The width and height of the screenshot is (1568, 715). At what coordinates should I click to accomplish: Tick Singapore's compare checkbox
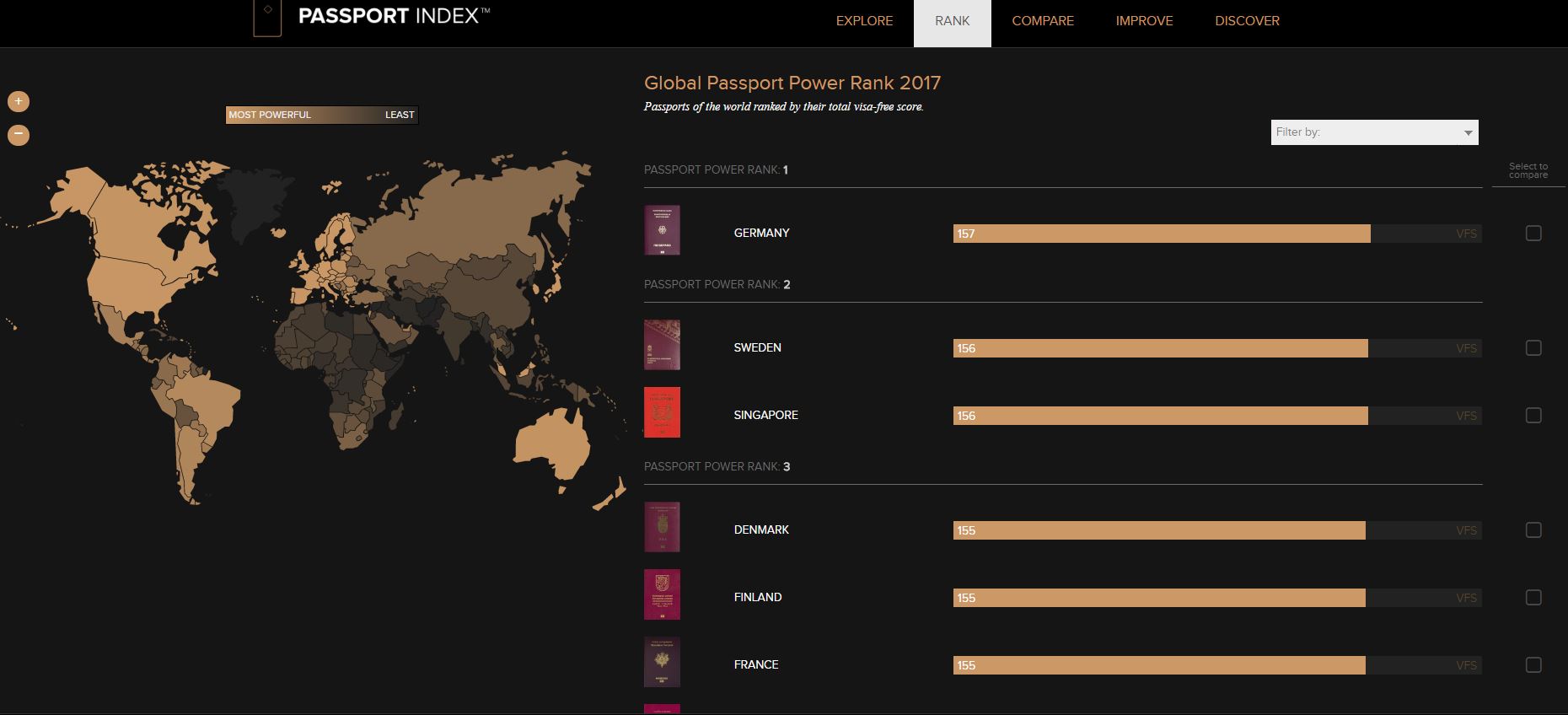tap(1533, 416)
